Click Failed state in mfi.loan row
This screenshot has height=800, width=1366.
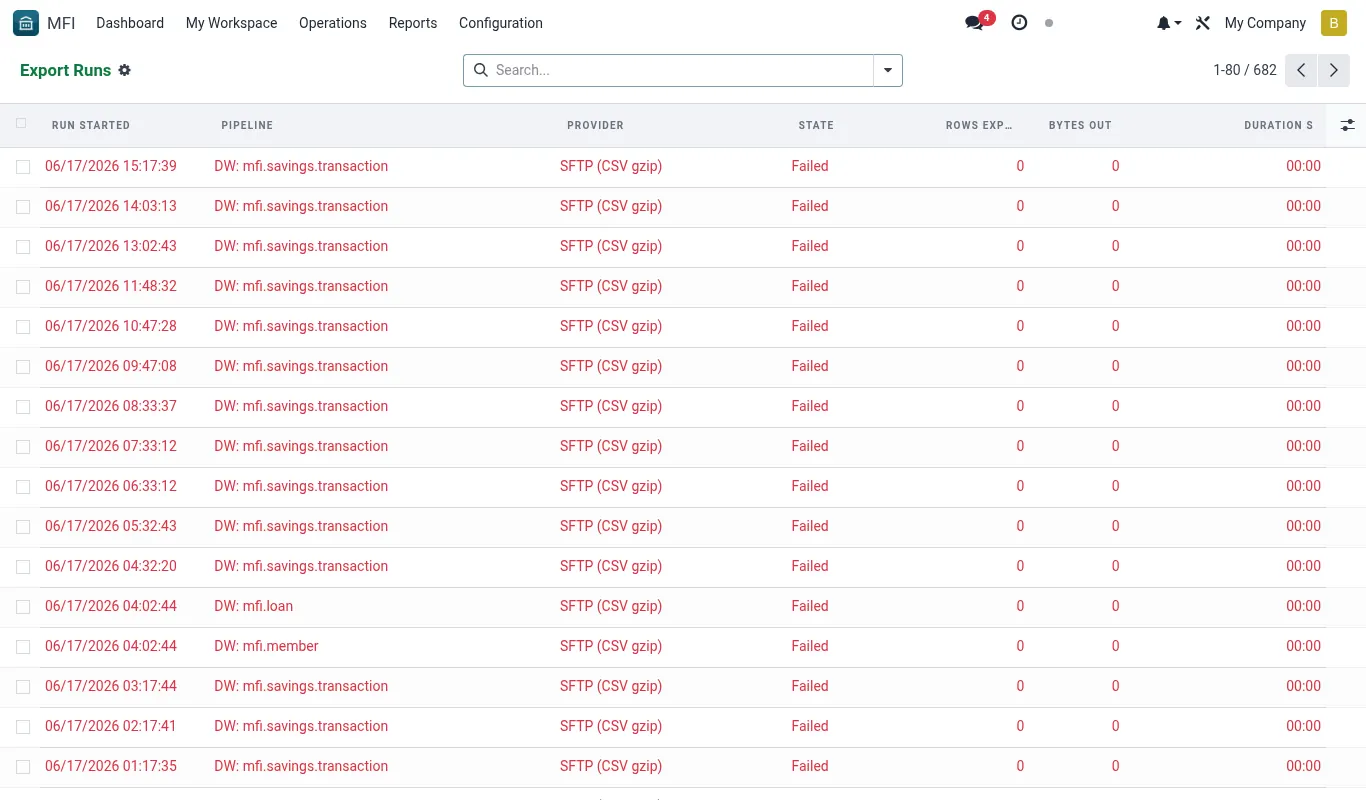(x=810, y=606)
